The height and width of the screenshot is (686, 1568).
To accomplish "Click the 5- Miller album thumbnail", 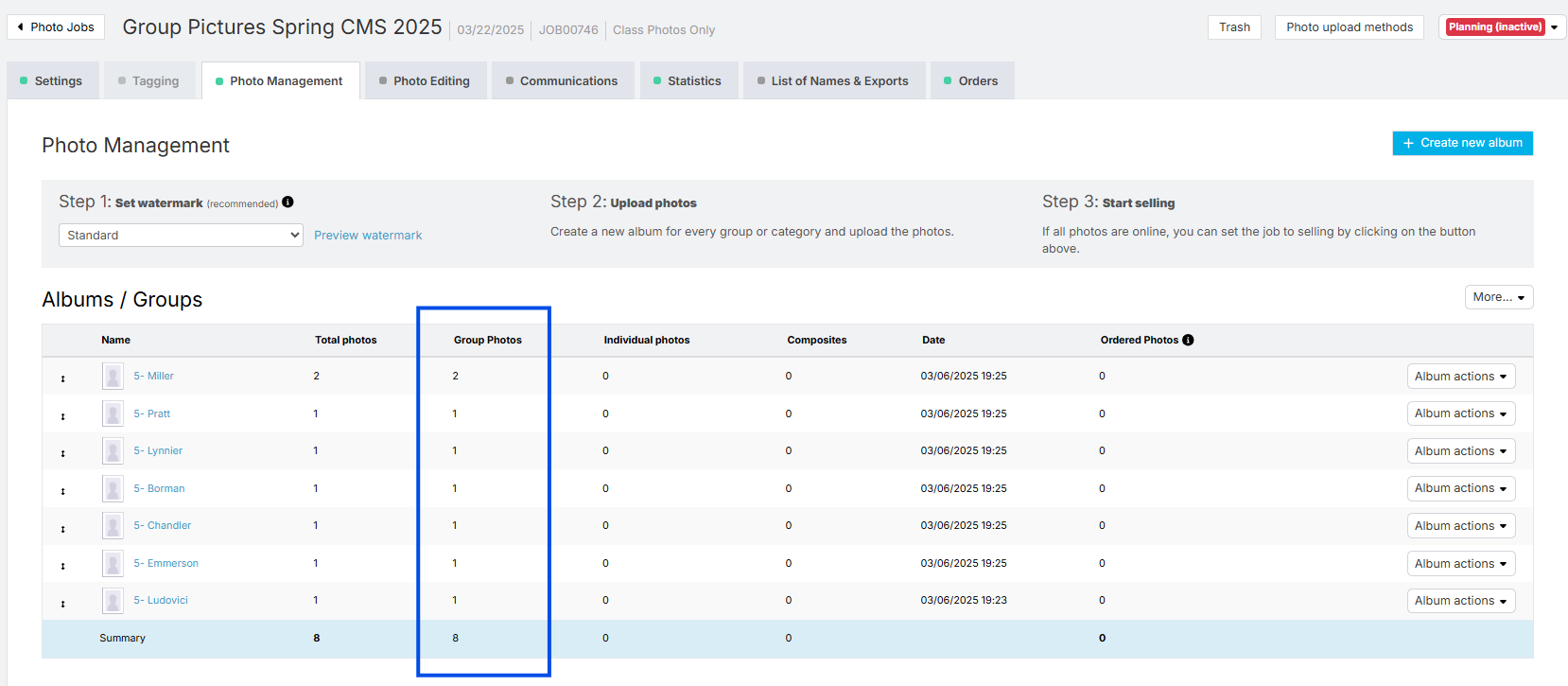I will click(x=113, y=377).
